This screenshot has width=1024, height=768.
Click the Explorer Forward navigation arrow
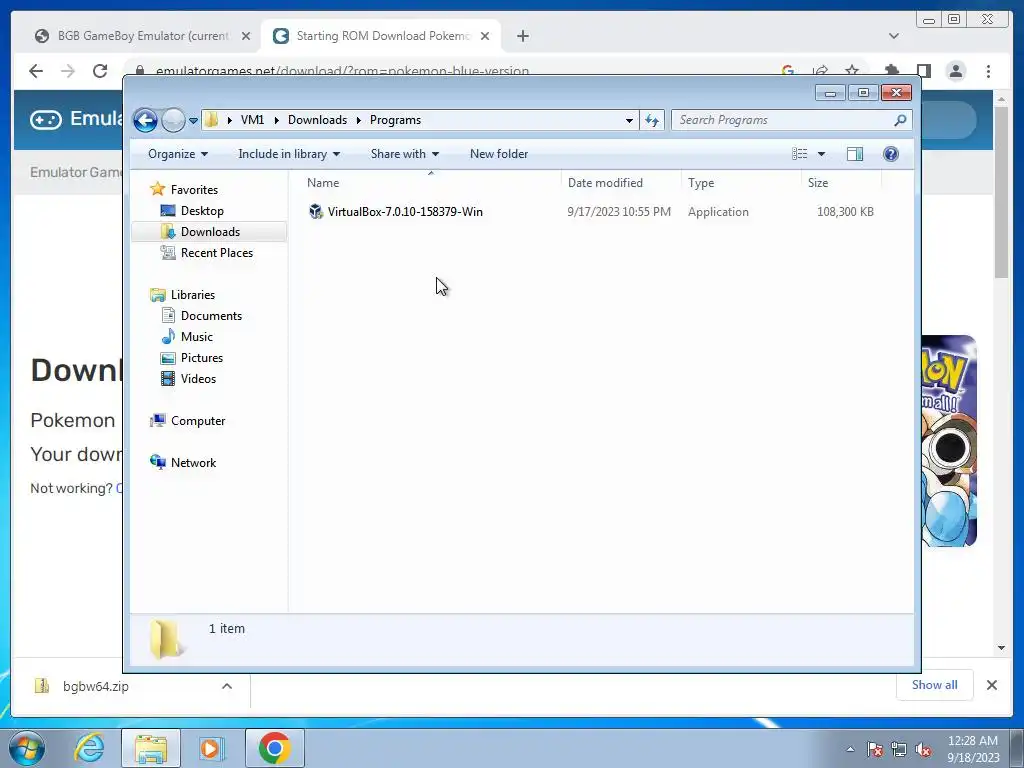click(173, 120)
